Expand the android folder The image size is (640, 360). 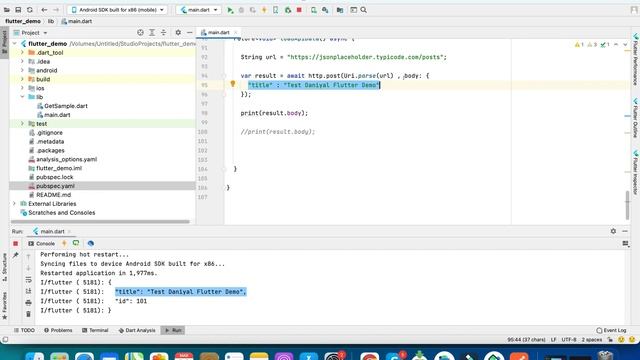tap(22, 70)
